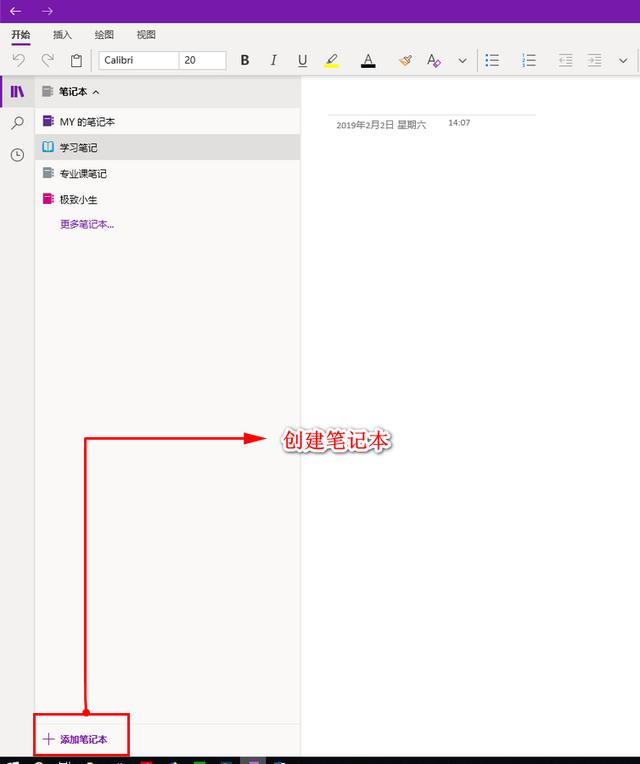Viewport: 640px width, 764px height.
Task: Toggle bold formatting
Action: [245, 60]
